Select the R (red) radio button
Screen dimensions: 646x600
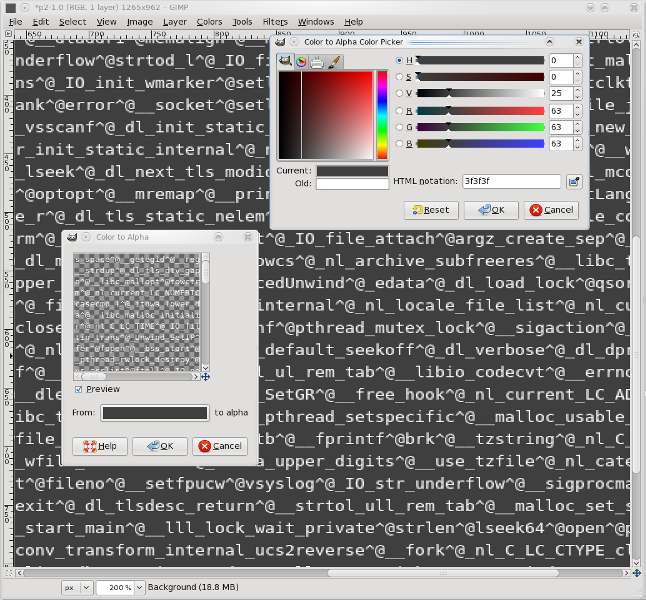pyautogui.click(x=397, y=111)
